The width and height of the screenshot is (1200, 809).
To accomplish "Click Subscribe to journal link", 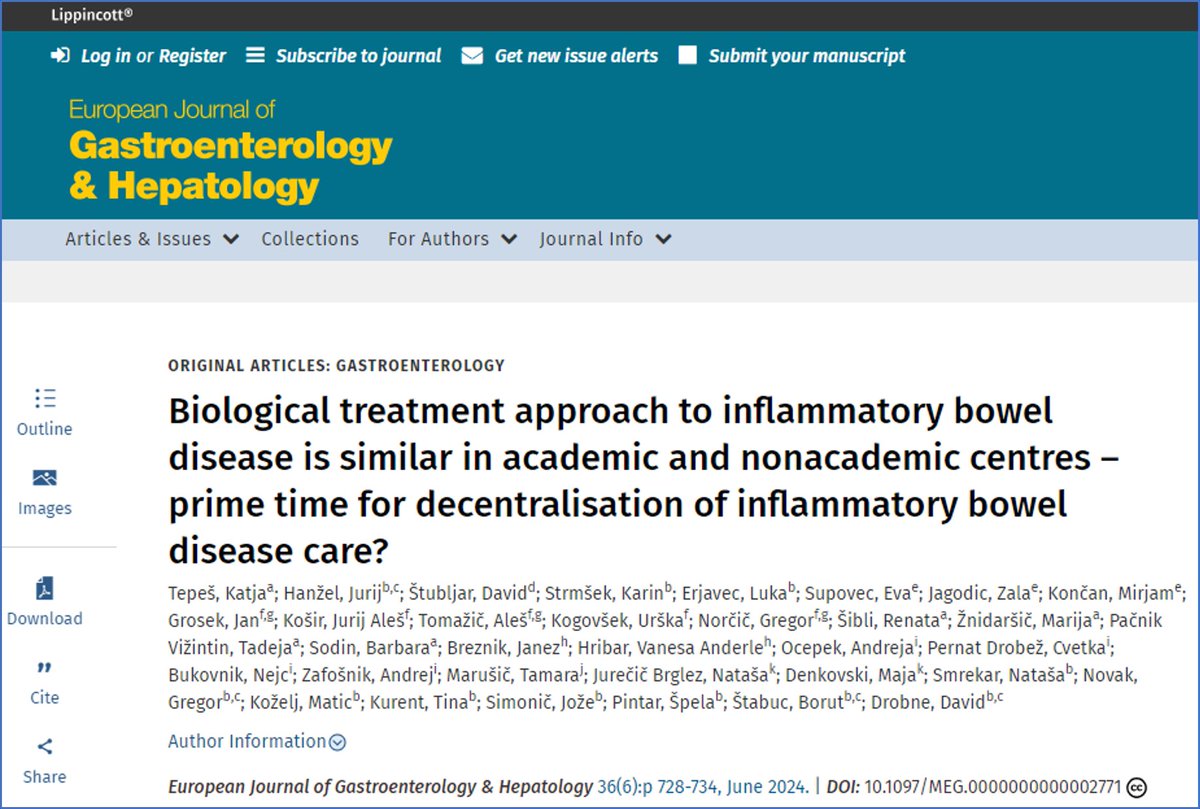I will point(359,56).
